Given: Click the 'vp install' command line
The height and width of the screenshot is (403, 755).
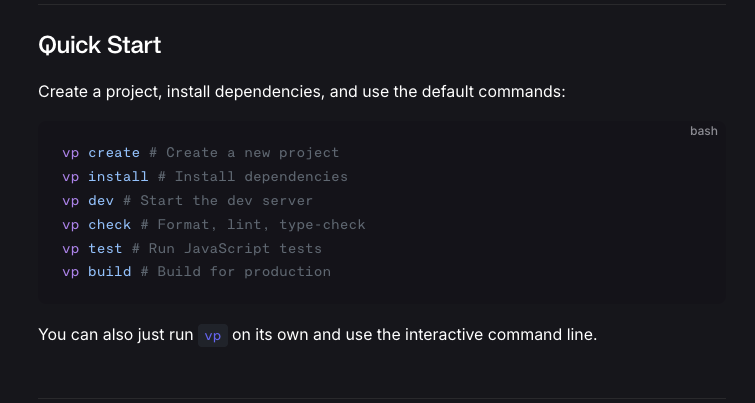Looking at the screenshot, I should 205,177.
